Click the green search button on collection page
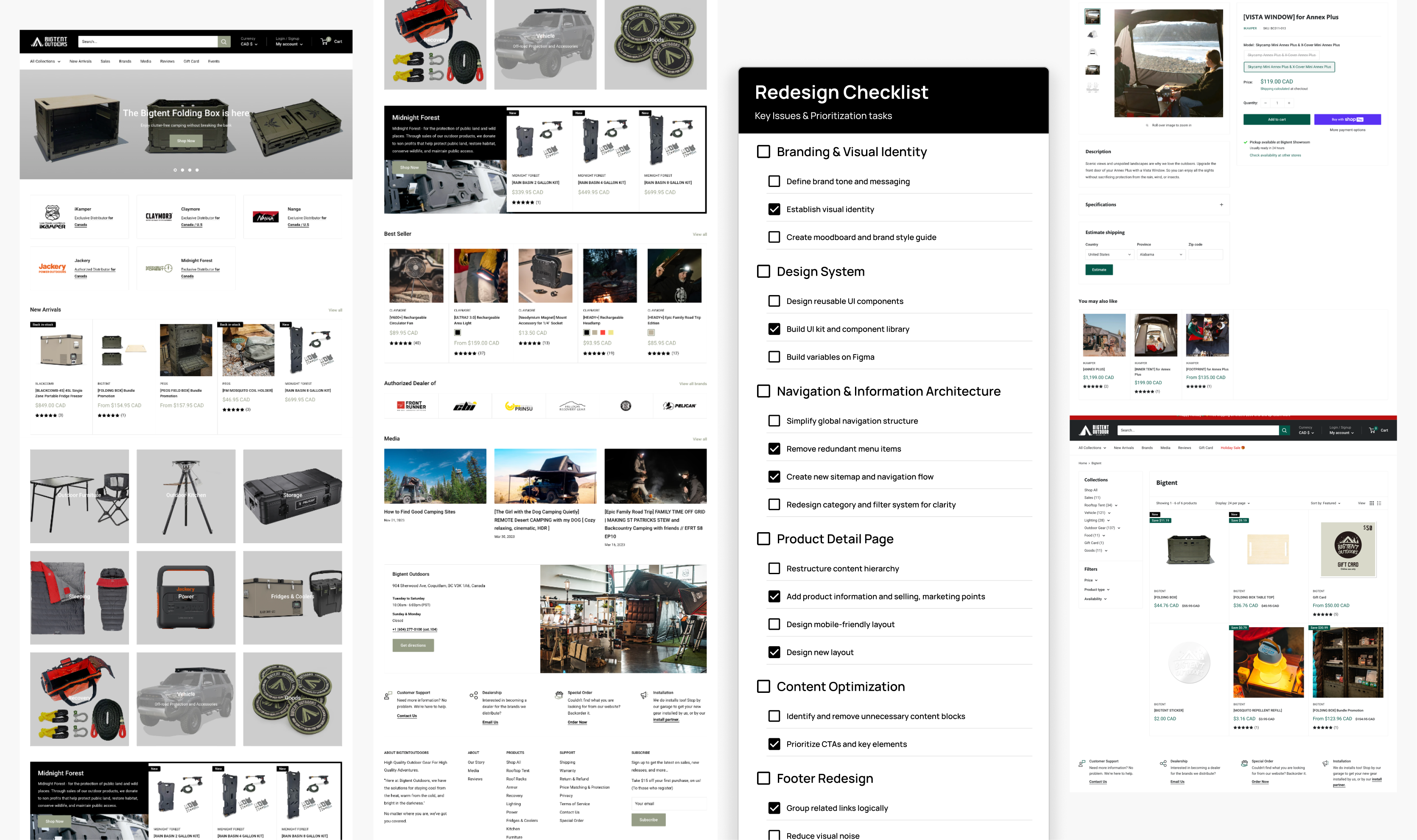The image size is (1417, 840). (1285, 430)
